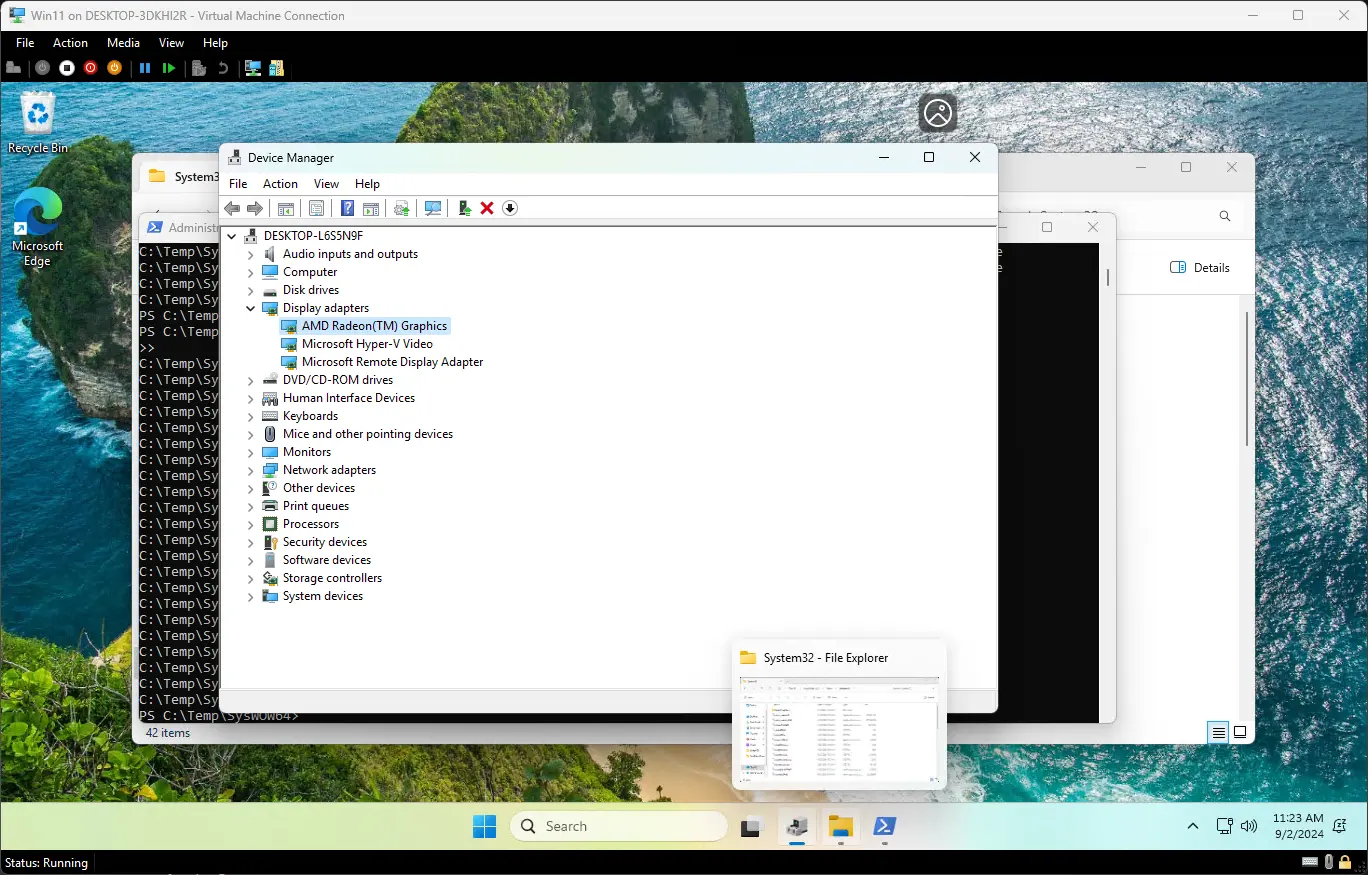Image resolution: width=1368 pixels, height=875 pixels.
Task: Select the Processors category
Action: (x=311, y=524)
